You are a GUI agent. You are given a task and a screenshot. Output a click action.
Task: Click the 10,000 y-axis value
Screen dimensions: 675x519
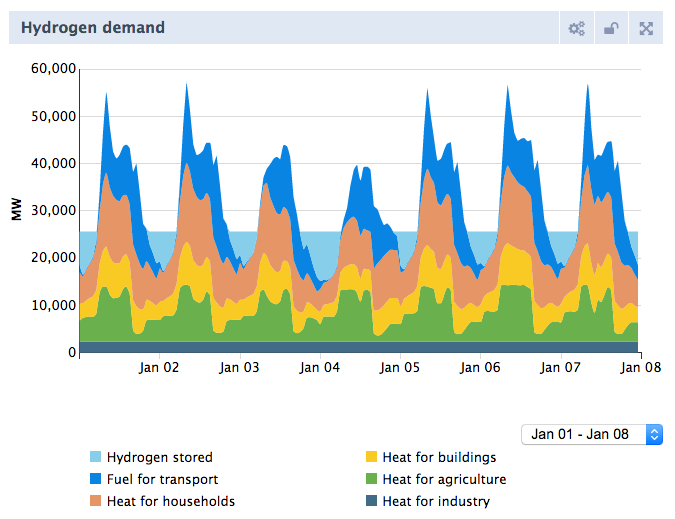53,305
